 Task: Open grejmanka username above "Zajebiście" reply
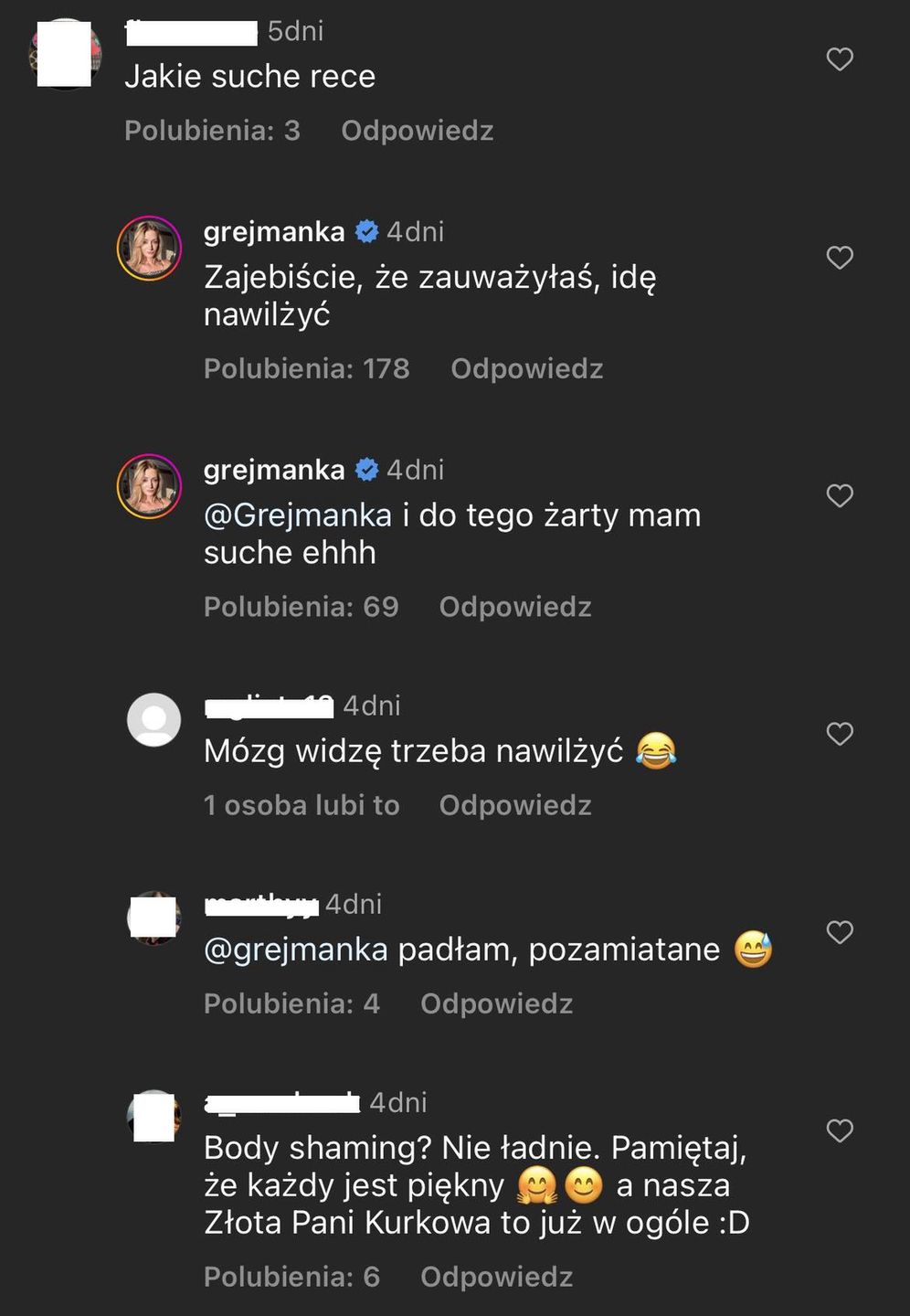273,232
